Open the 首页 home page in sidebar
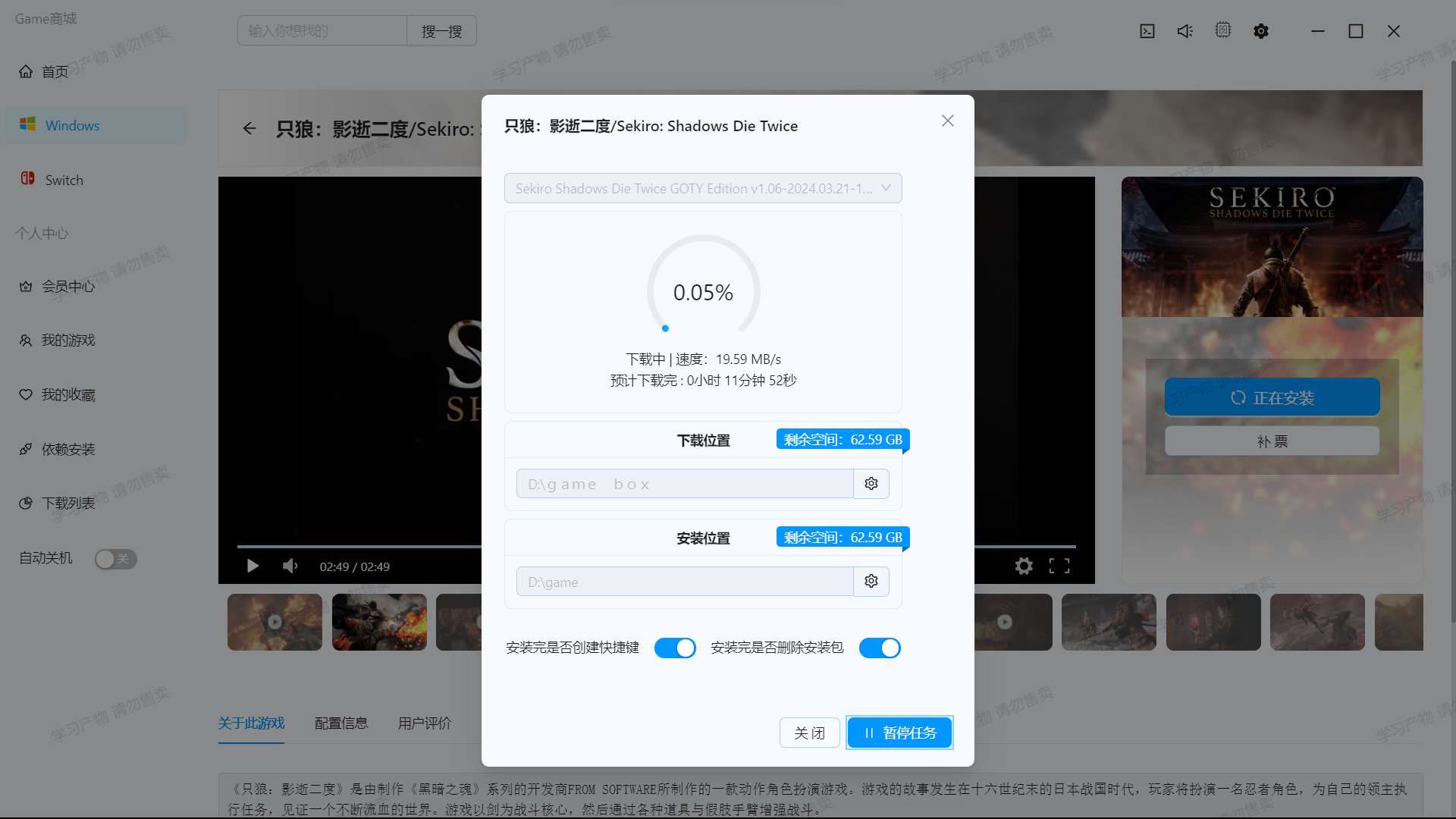Screen dimensions: 1456x819 [44, 71]
